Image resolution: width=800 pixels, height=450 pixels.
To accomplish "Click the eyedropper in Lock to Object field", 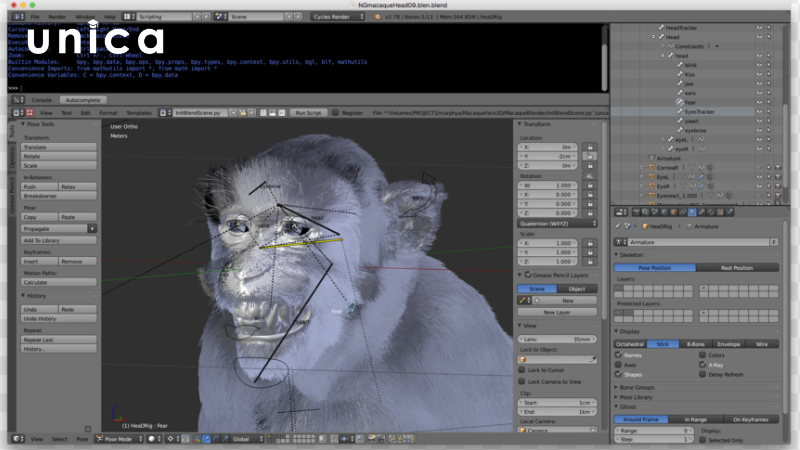I will 592,358.
